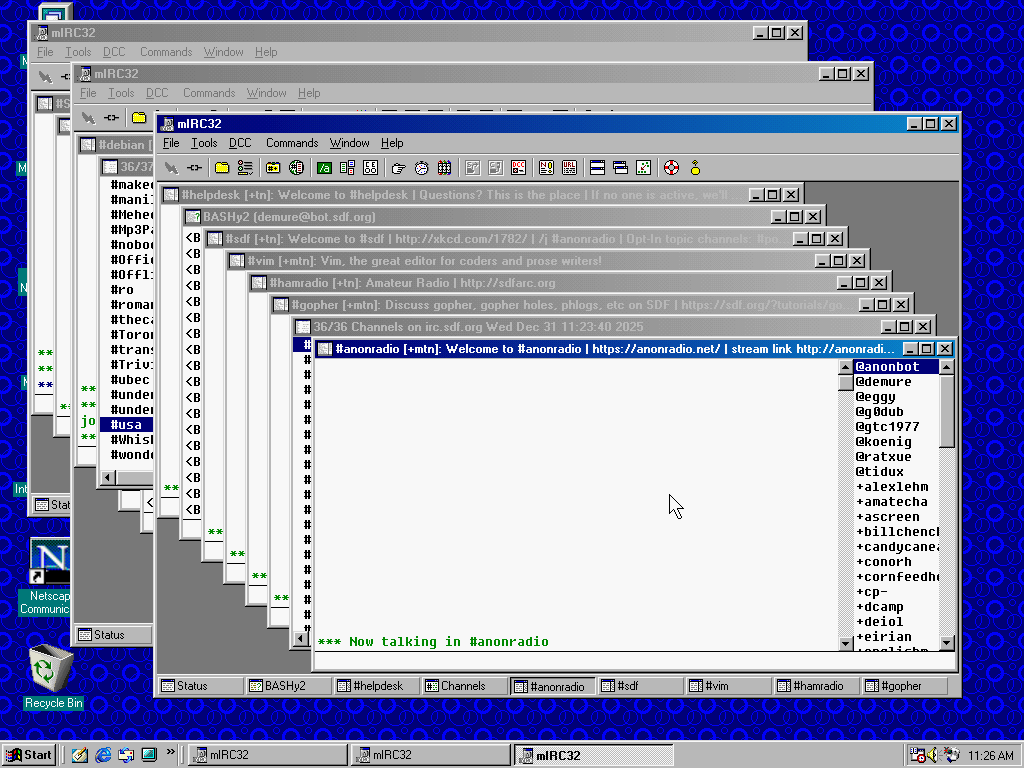Expand the quick launch overflow chevron

pyautogui.click(x=171, y=755)
